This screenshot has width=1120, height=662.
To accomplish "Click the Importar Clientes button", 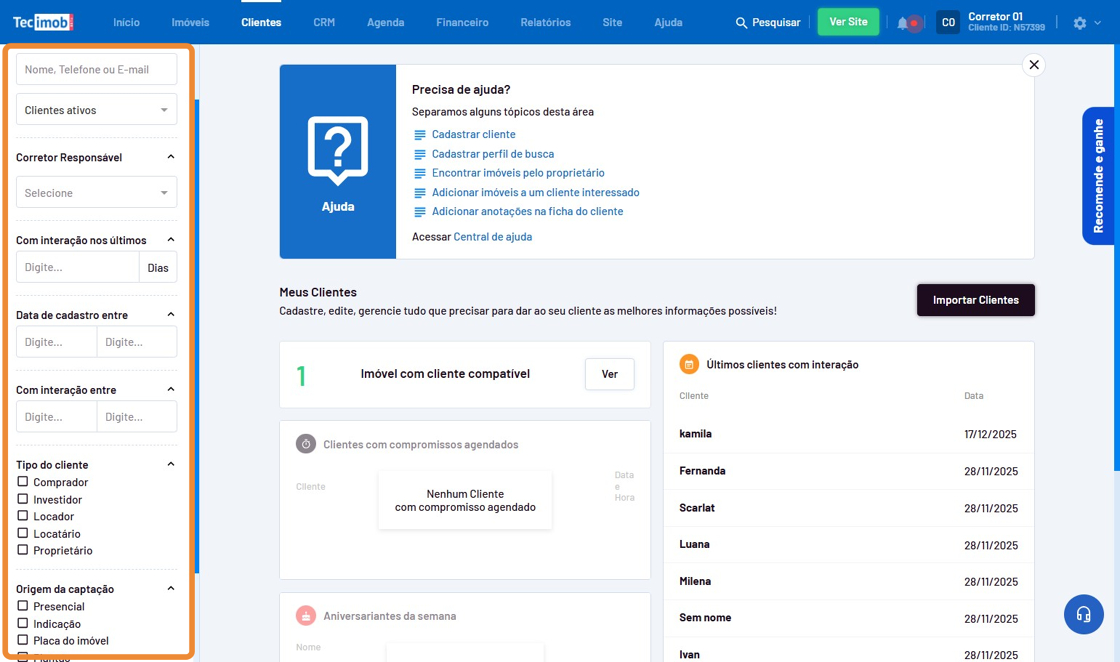I will [975, 300].
